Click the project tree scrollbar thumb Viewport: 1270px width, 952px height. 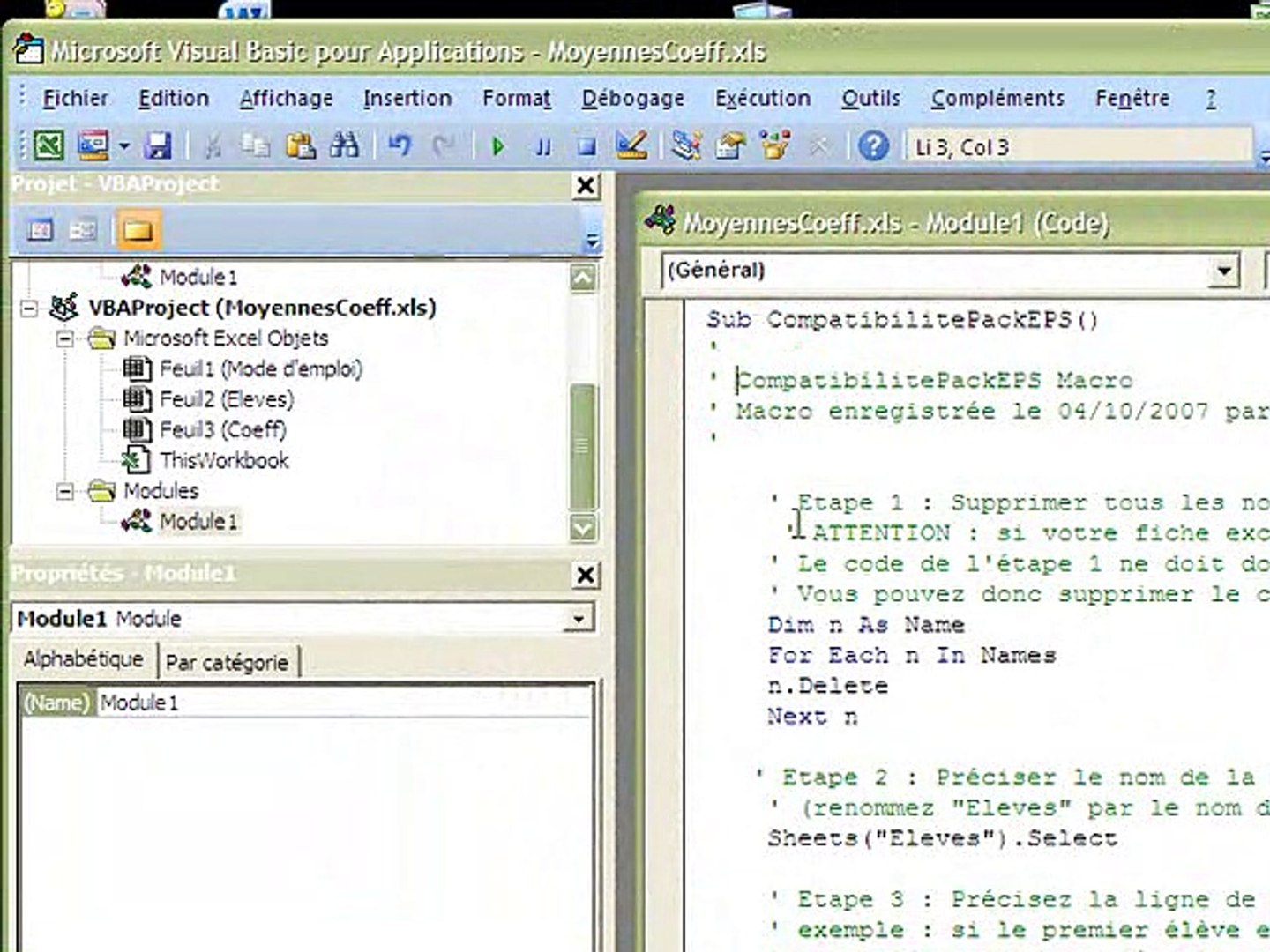pyautogui.click(x=583, y=446)
